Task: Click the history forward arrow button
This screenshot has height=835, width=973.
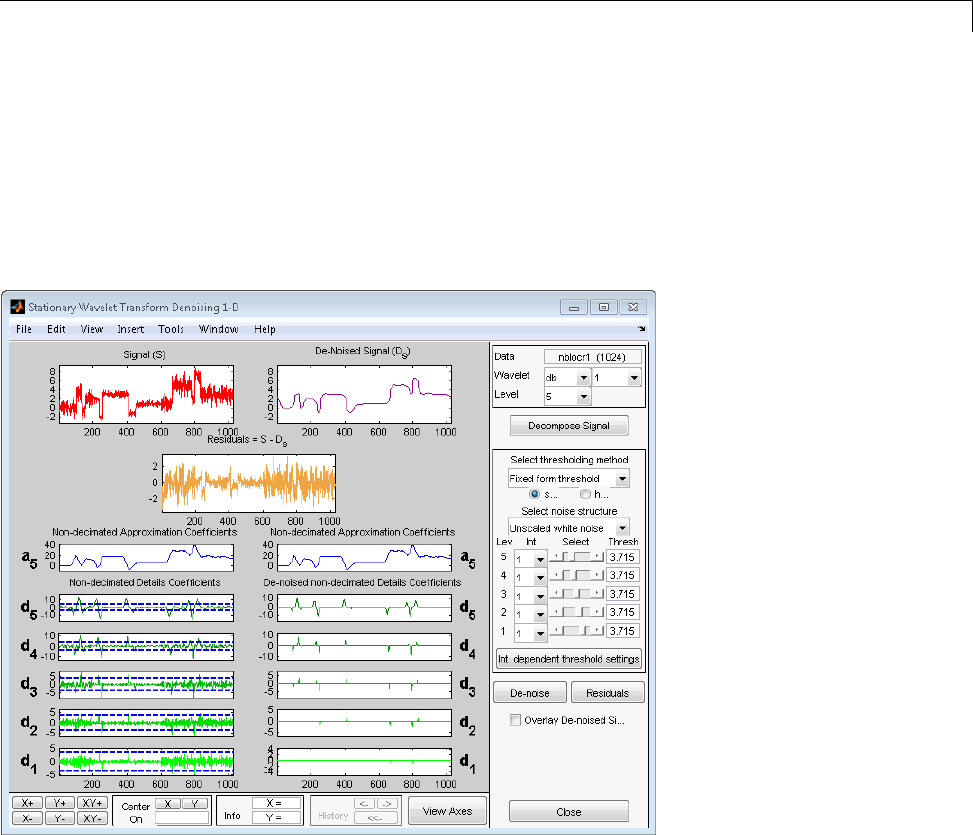Action: point(388,803)
